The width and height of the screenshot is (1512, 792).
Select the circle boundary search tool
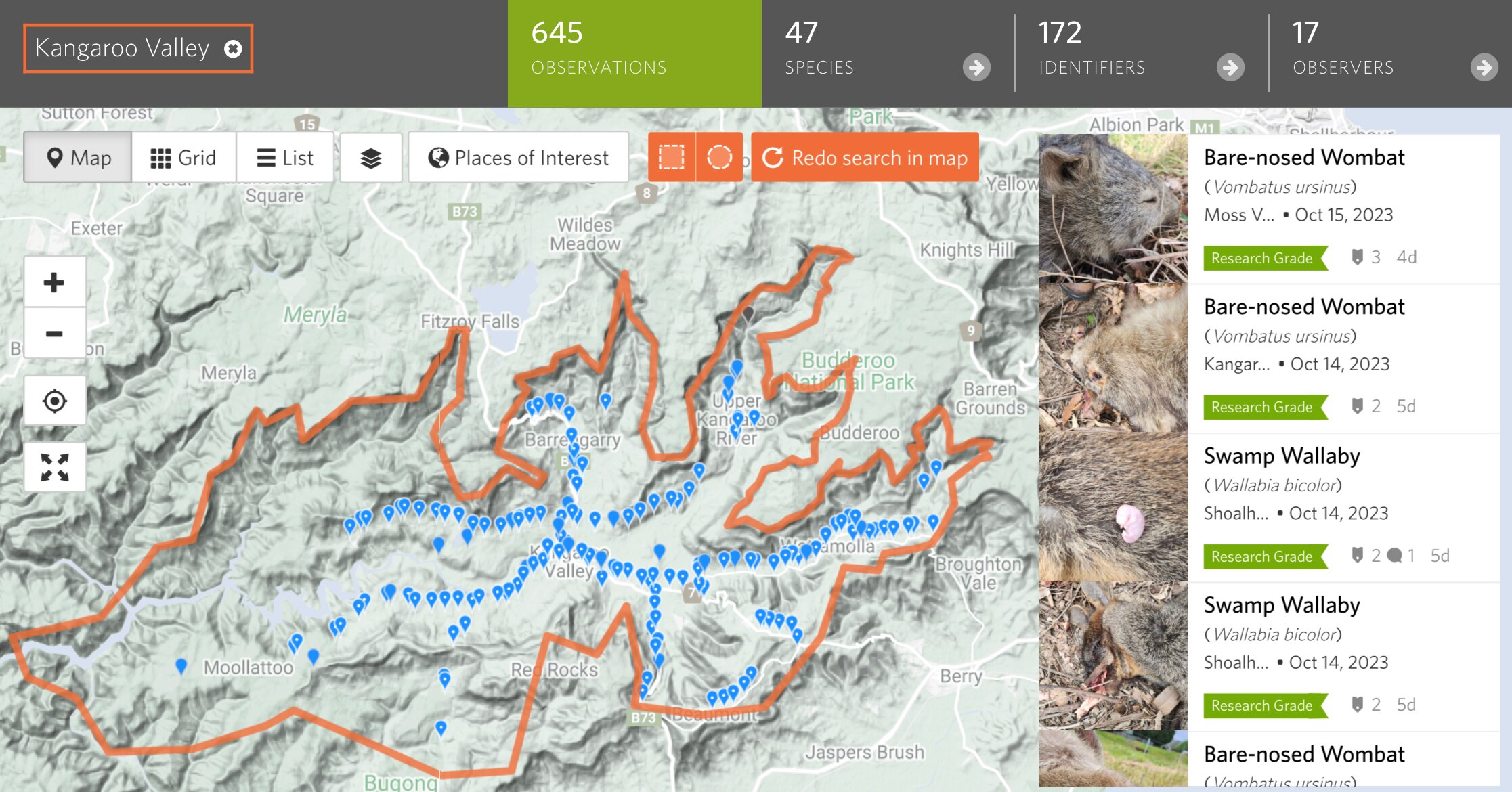719,158
